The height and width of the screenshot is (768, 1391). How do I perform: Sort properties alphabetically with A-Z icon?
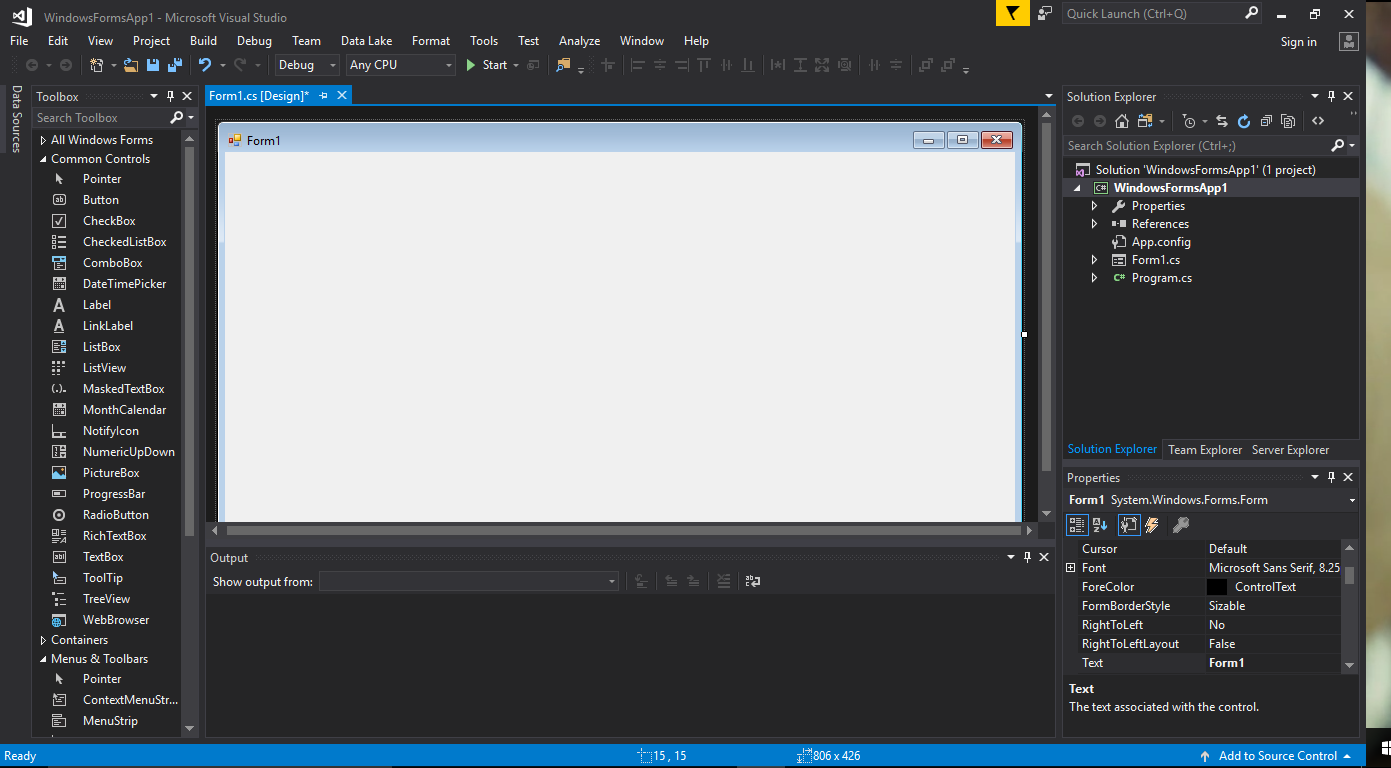(1100, 525)
